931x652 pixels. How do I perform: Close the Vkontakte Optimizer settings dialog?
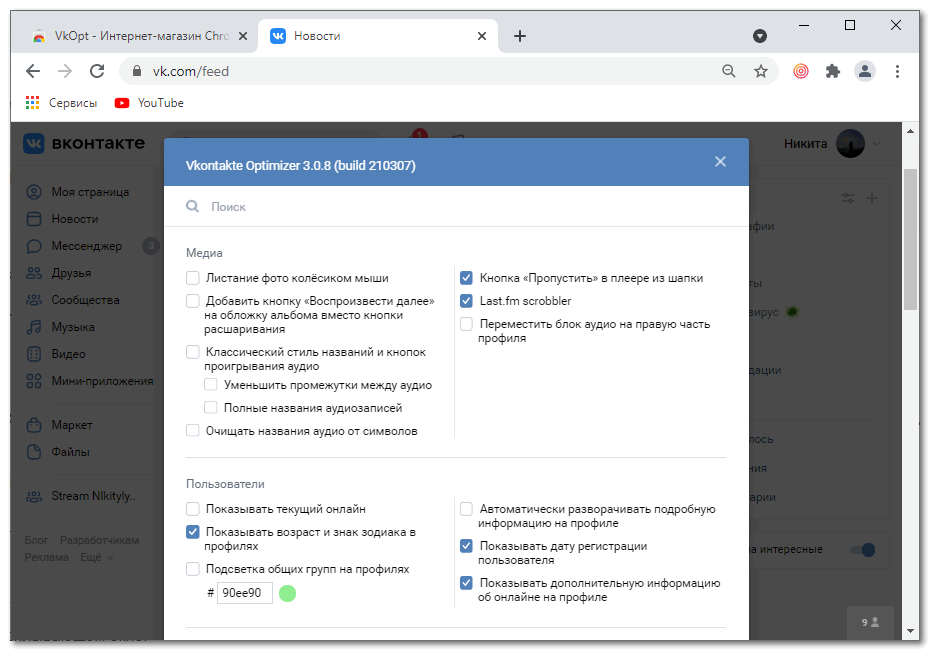tap(720, 162)
